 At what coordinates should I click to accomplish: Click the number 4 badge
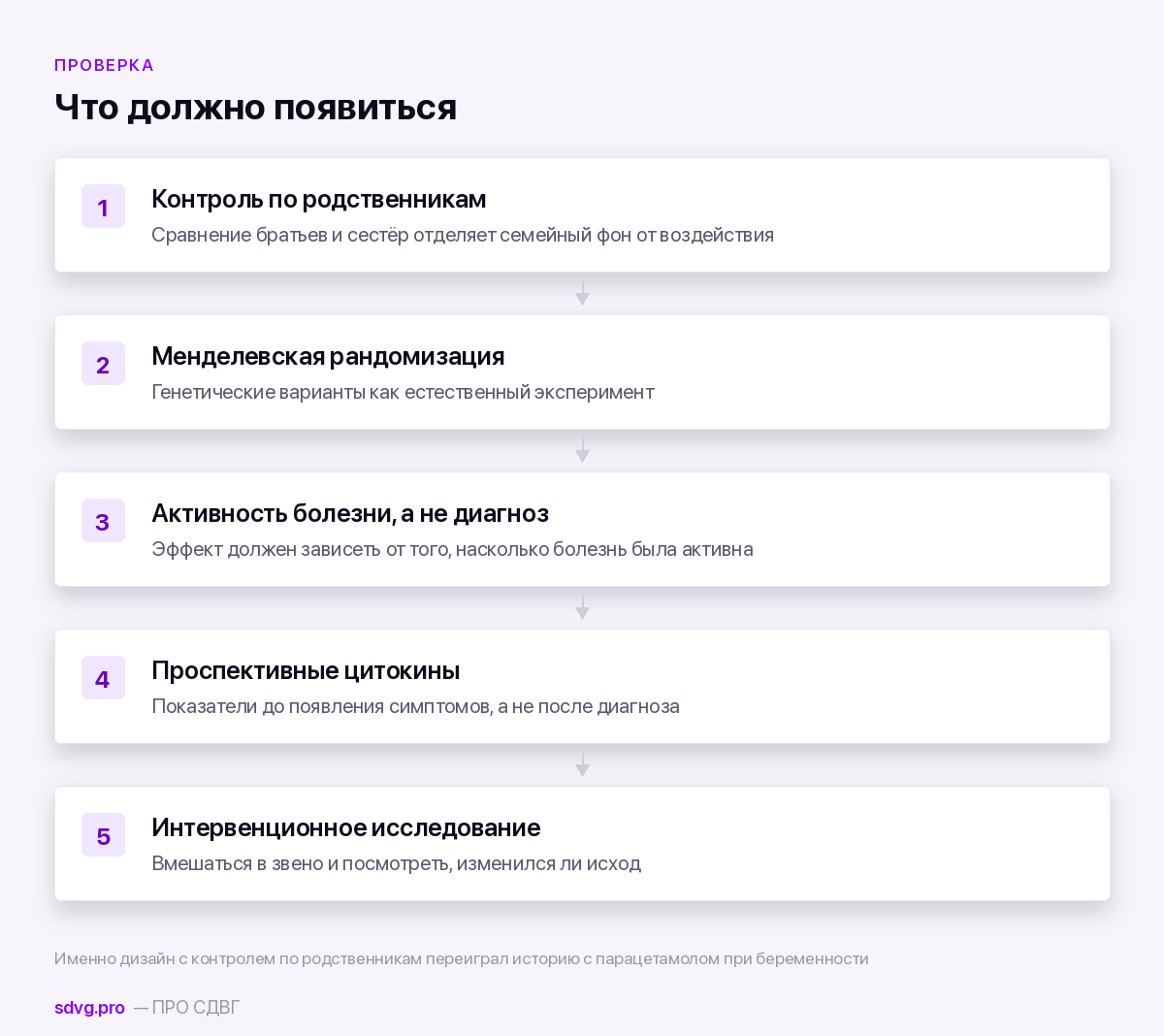(x=103, y=678)
